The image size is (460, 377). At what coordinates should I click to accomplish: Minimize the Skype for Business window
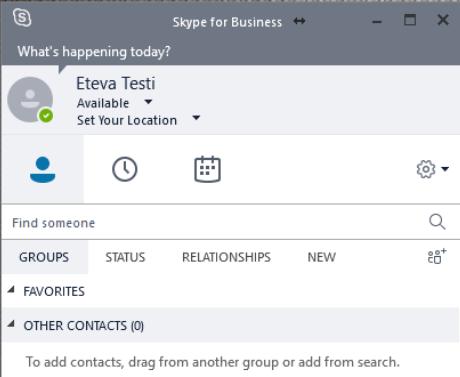pyautogui.click(x=377, y=22)
